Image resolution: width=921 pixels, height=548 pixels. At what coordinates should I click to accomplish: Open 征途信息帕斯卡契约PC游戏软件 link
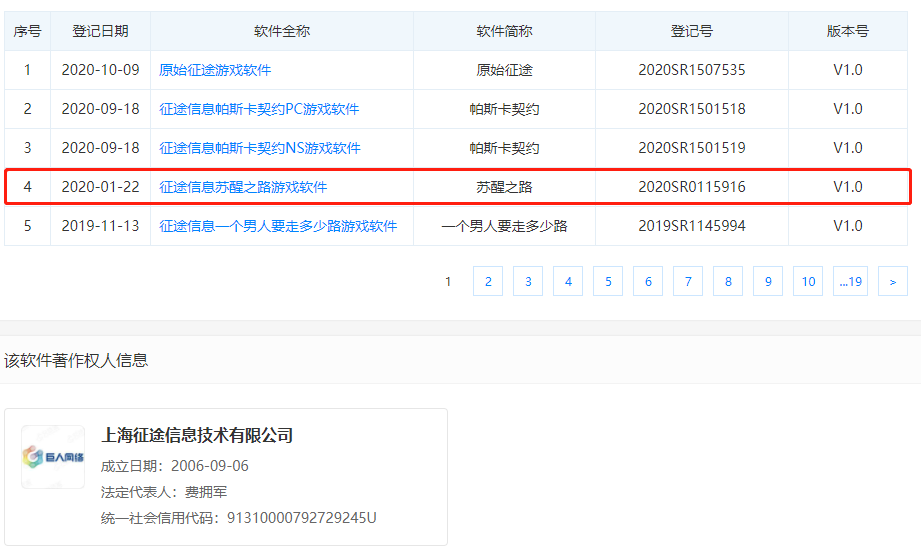click(x=259, y=109)
